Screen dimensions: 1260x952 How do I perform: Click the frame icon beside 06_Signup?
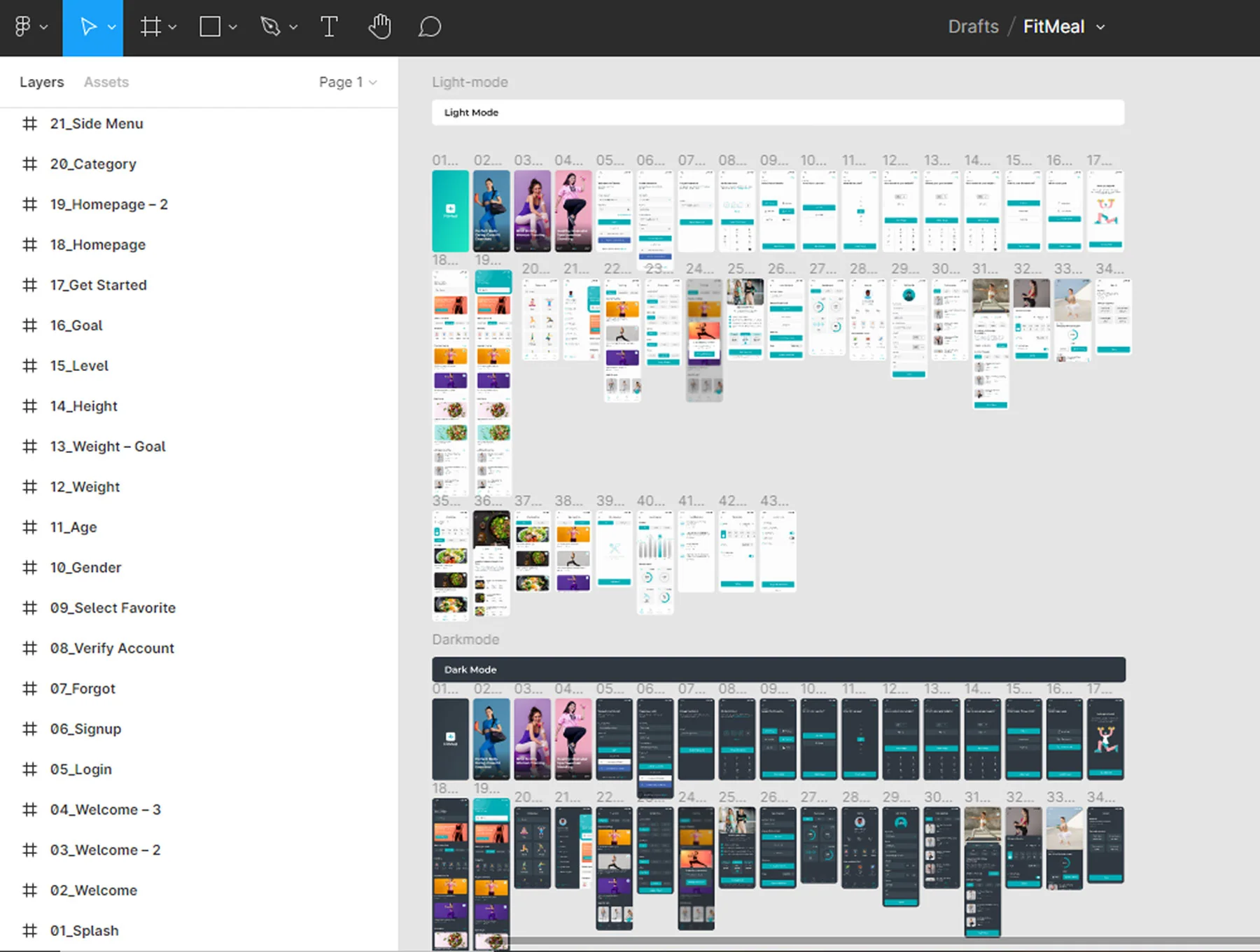click(29, 729)
